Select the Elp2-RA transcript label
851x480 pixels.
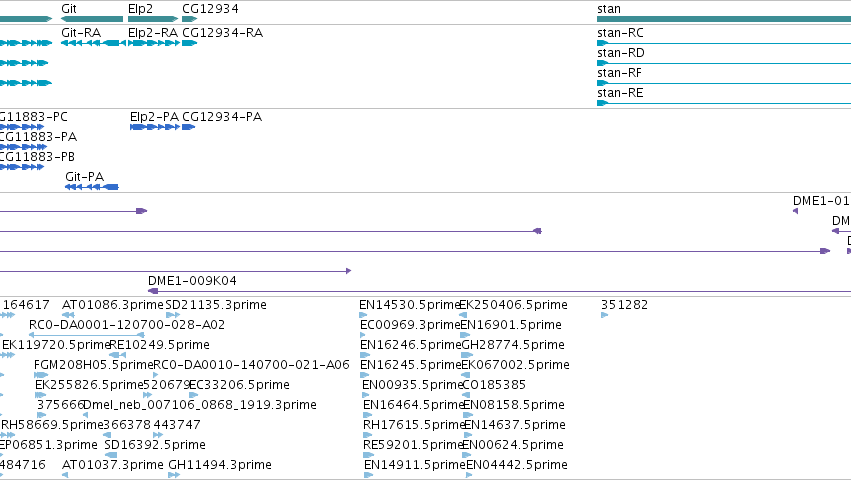[153, 33]
